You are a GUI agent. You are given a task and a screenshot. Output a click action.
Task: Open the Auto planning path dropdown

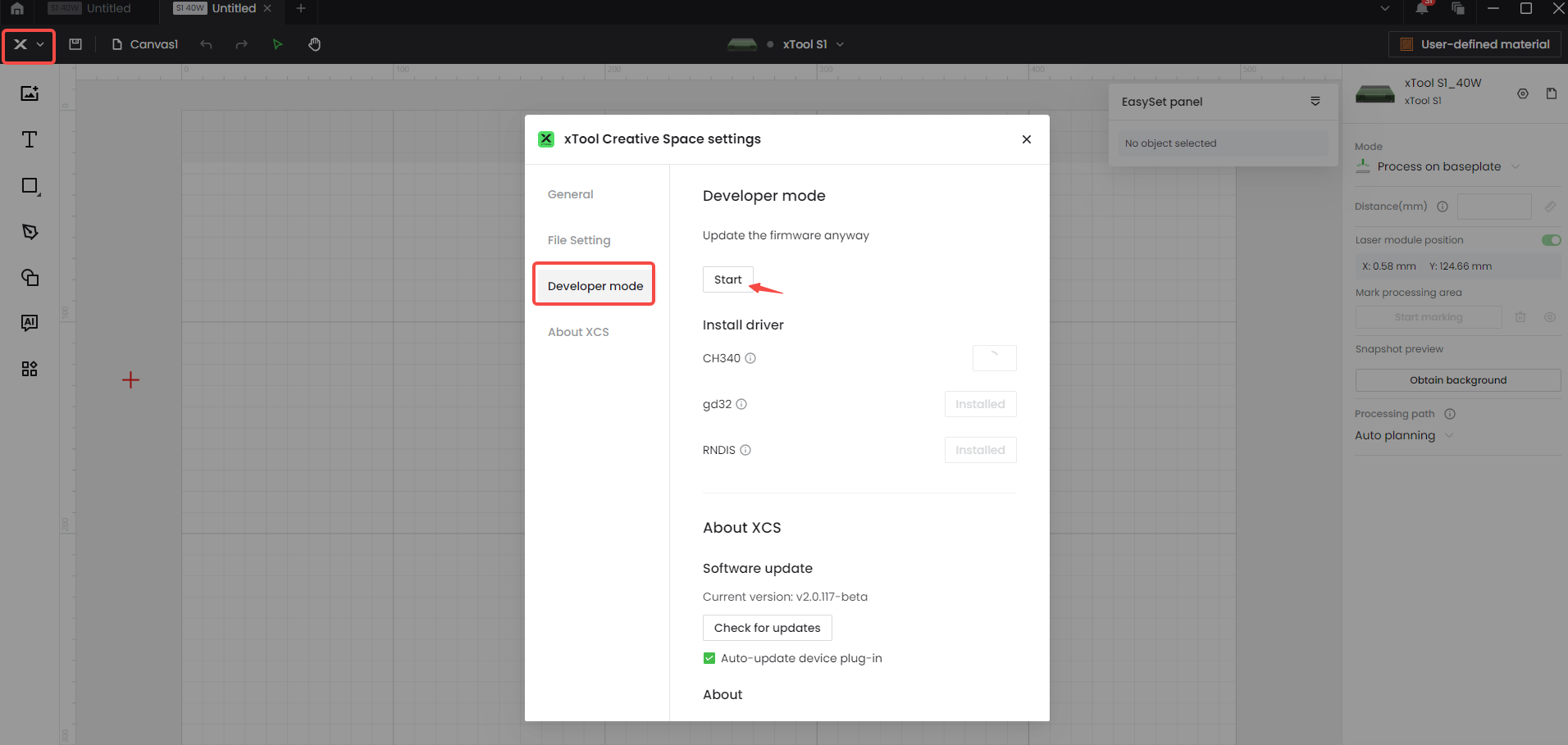pyautogui.click(x=1404, y=435)
